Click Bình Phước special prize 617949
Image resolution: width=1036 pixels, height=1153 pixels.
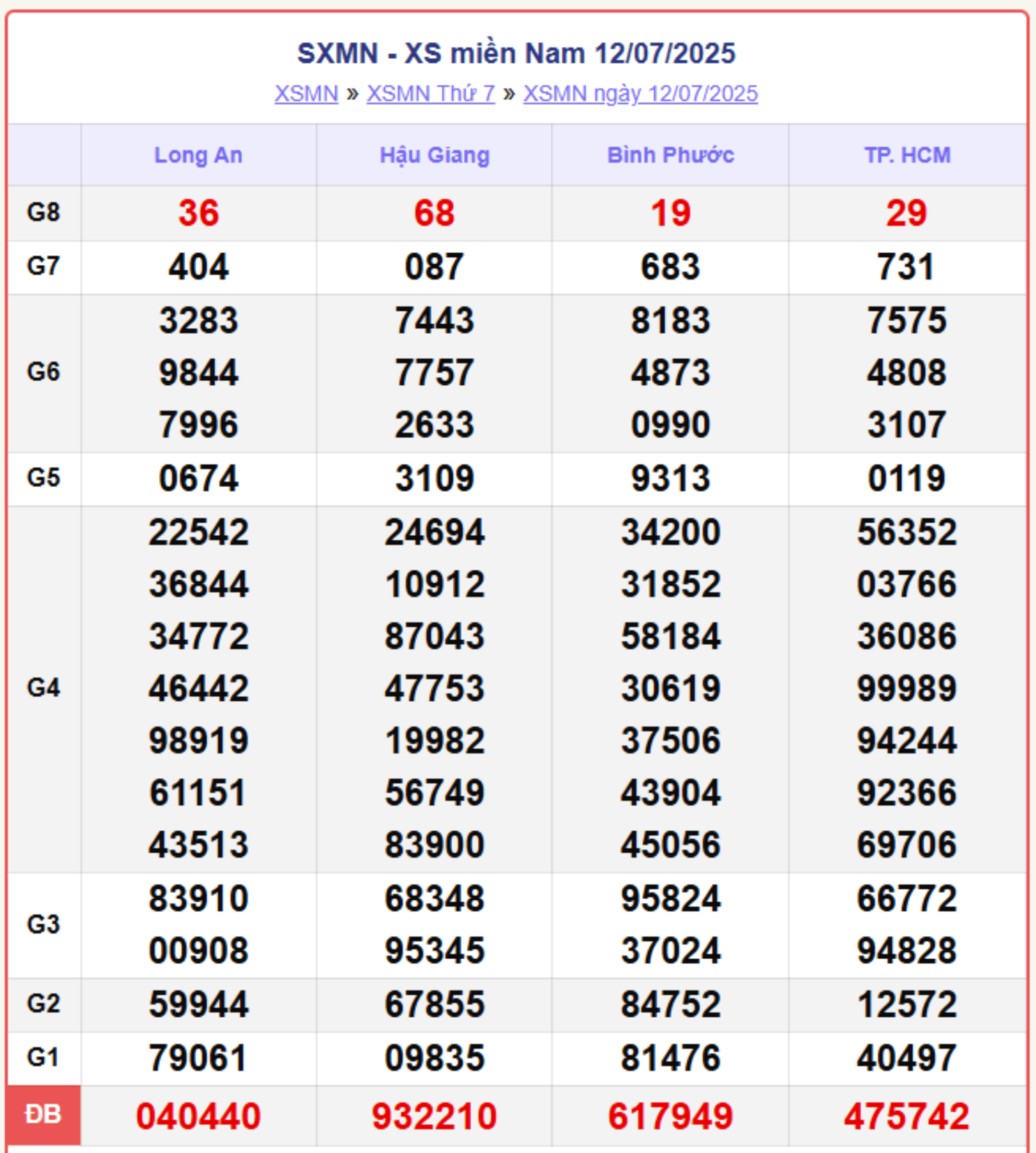[670, 1115]
